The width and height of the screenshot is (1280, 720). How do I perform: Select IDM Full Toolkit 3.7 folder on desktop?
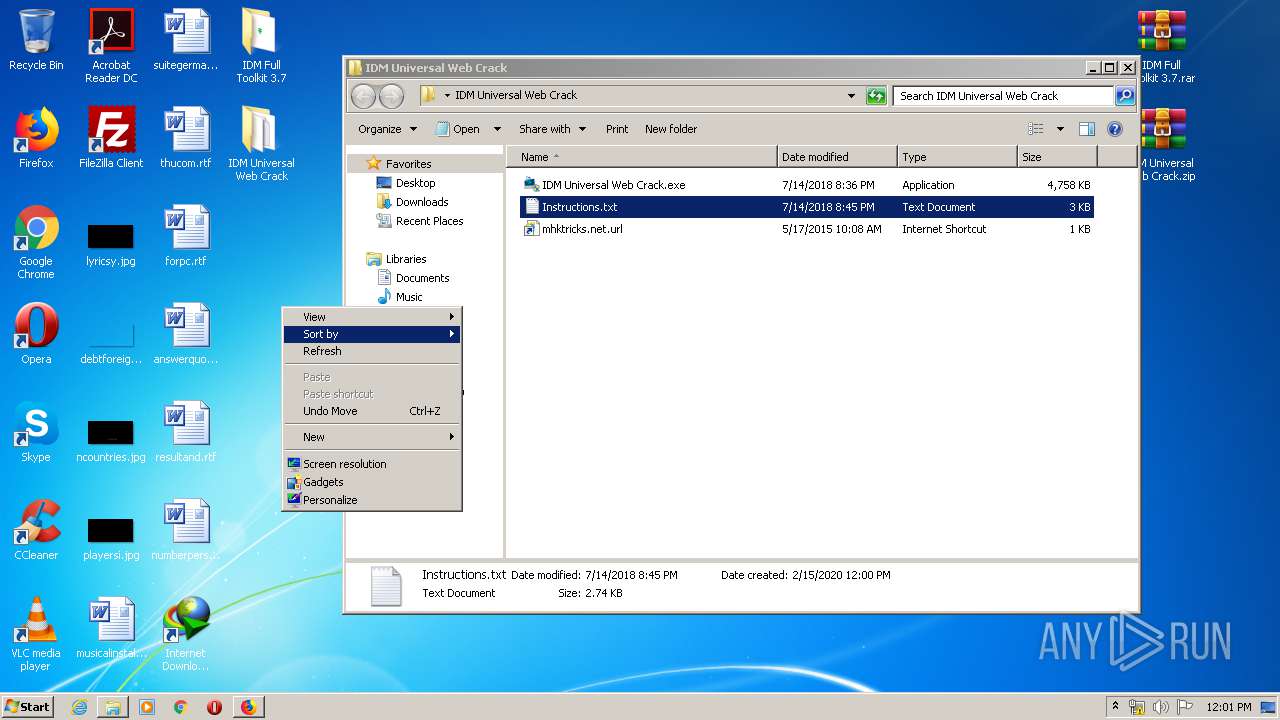click(261, 46)
